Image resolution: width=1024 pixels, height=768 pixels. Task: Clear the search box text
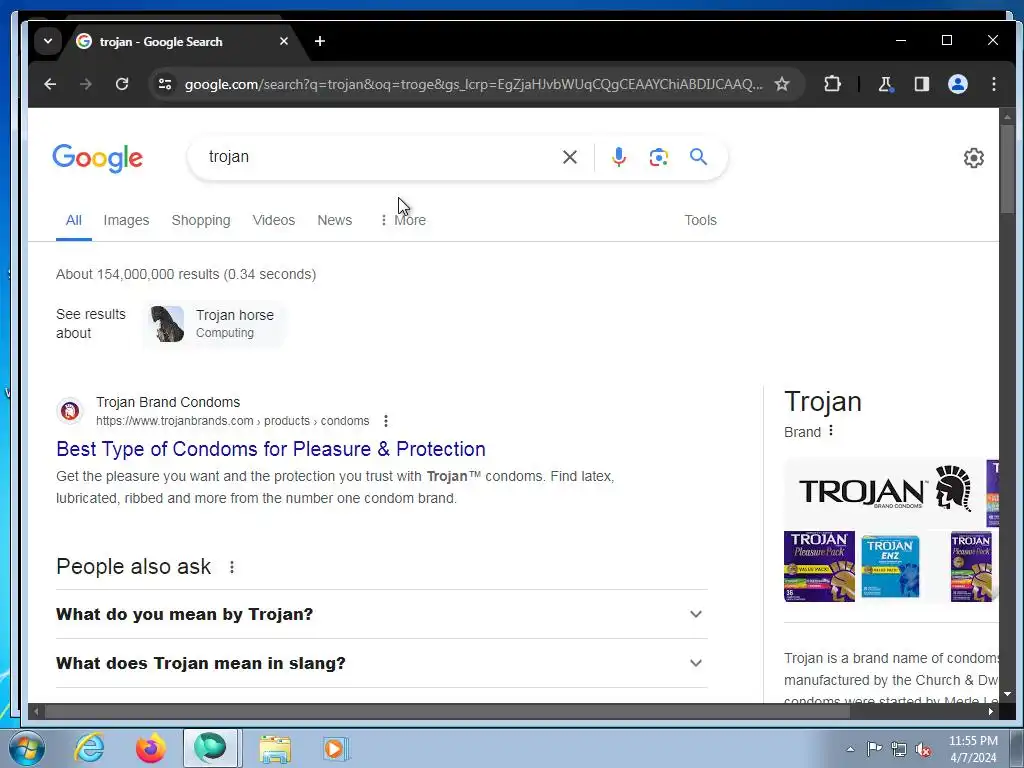569,157
